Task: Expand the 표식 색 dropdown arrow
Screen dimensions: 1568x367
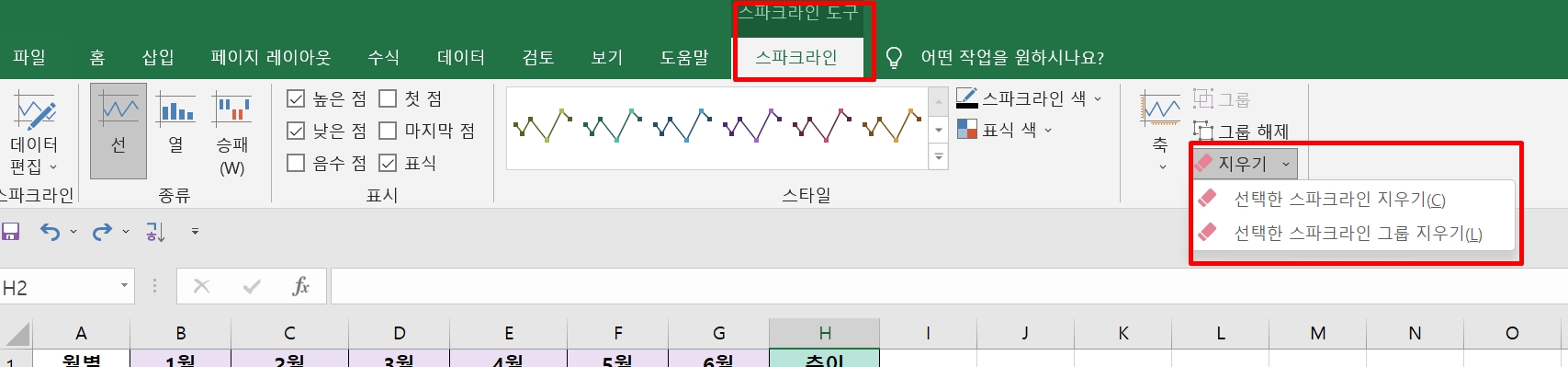Action: 1048,131
